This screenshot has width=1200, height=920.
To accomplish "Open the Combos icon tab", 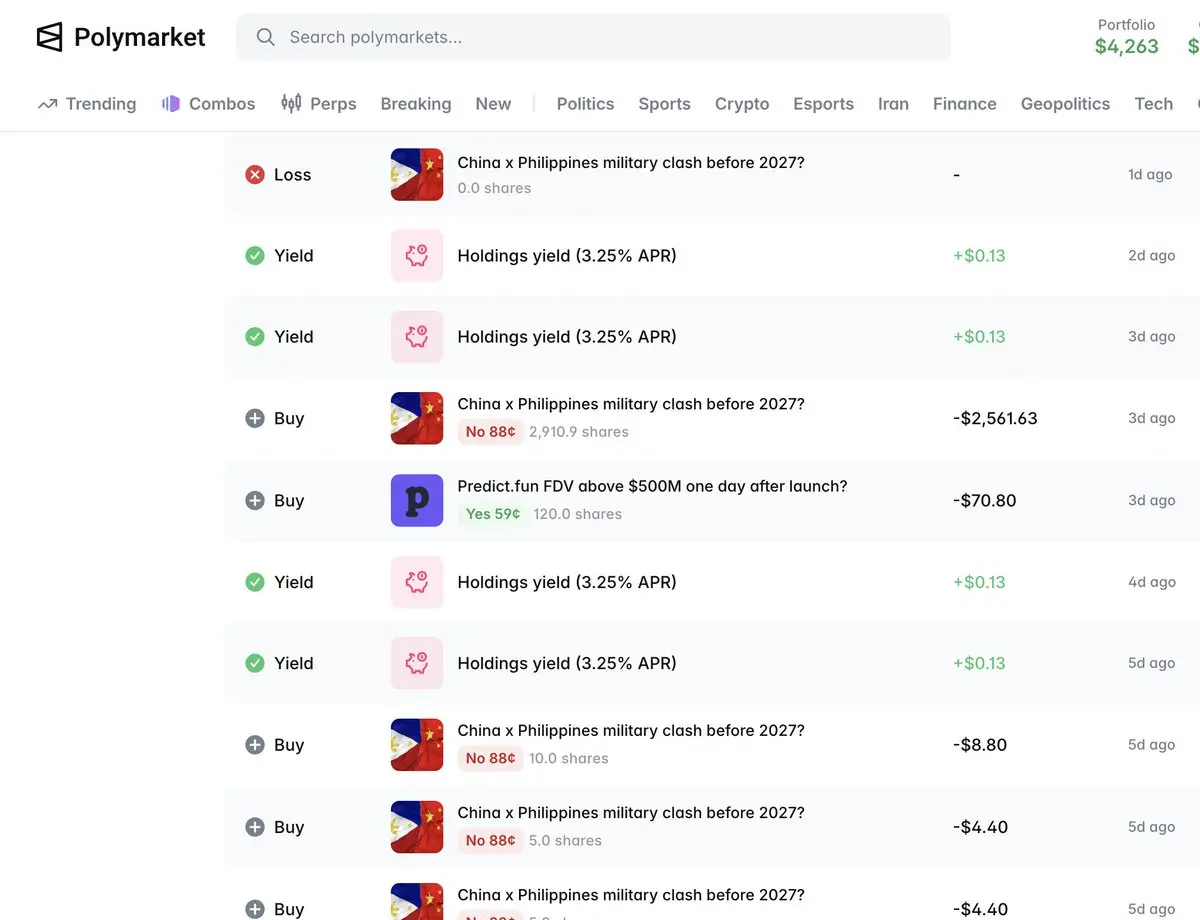I will [171, 104].
